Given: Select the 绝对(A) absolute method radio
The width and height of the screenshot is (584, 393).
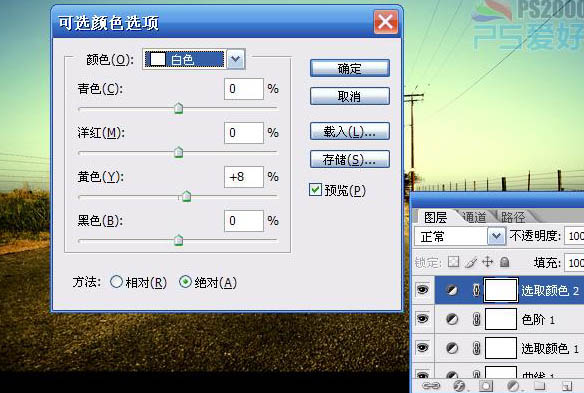Looking at the screenshot, I should (x=185, y=282).
